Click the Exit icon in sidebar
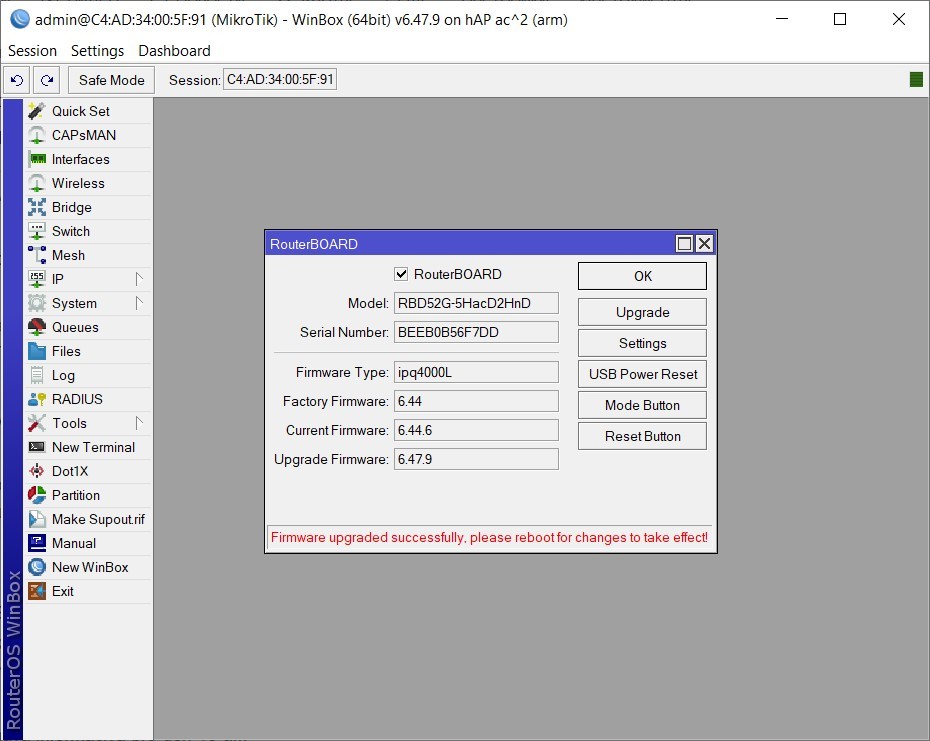Viewport: 930px width, 741px height. click(x=37, y=591)
